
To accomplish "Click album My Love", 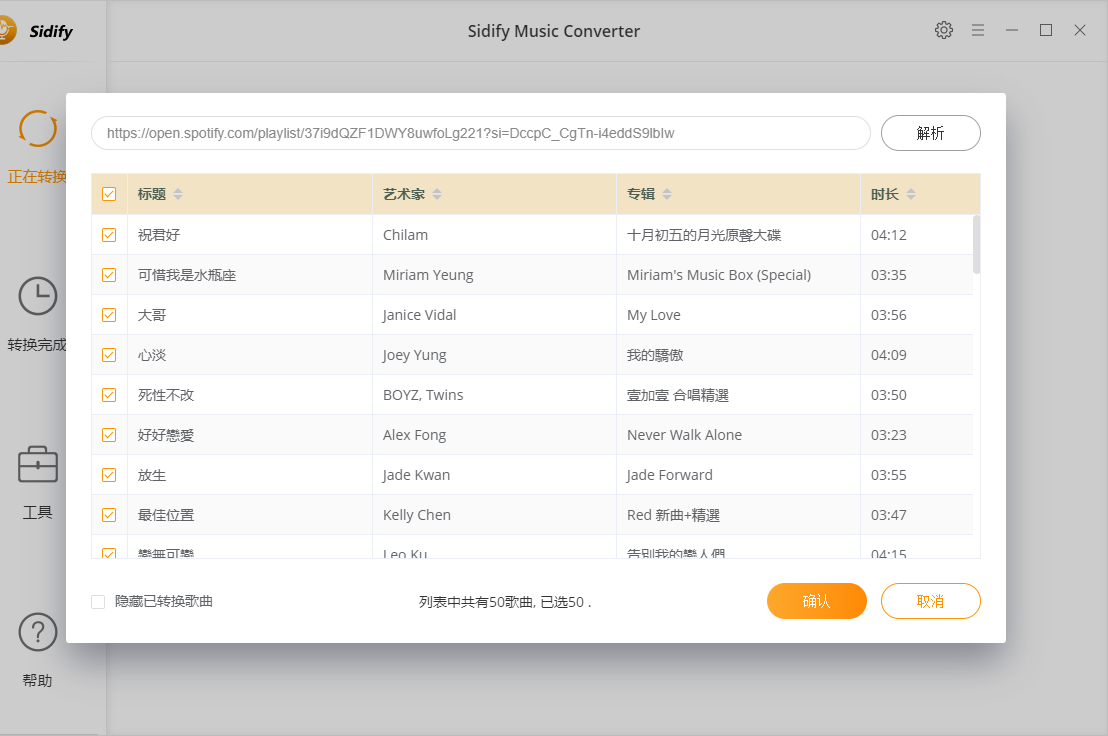I will click(654, 315).
